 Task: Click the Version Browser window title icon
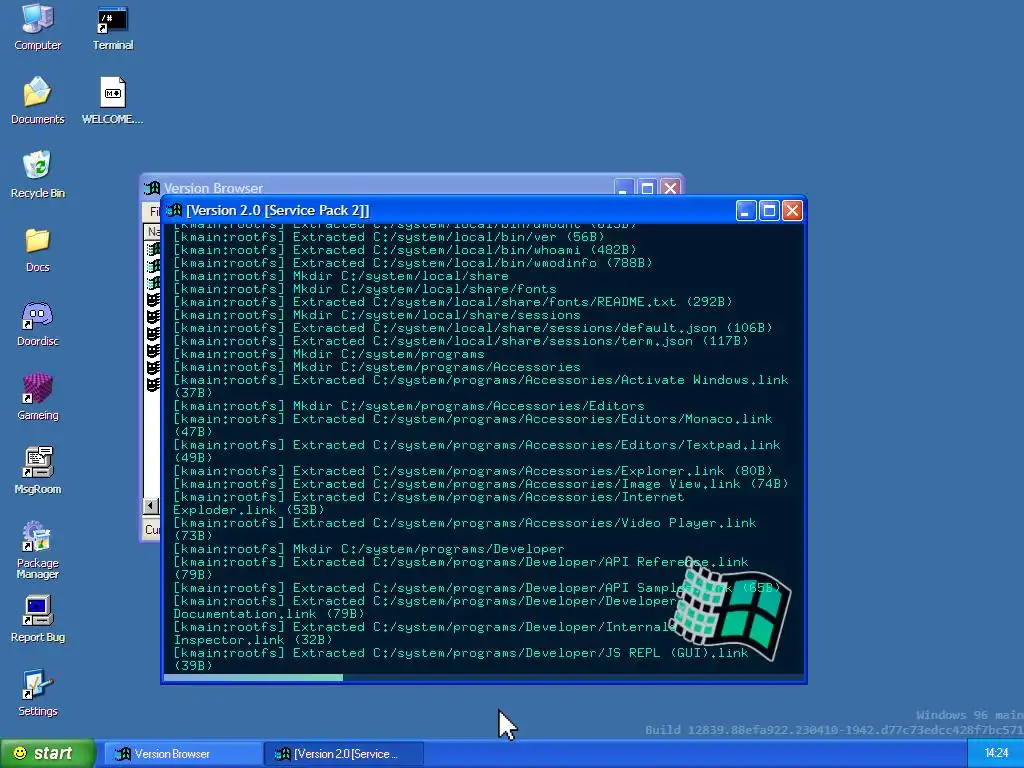(x=152, y=188)
